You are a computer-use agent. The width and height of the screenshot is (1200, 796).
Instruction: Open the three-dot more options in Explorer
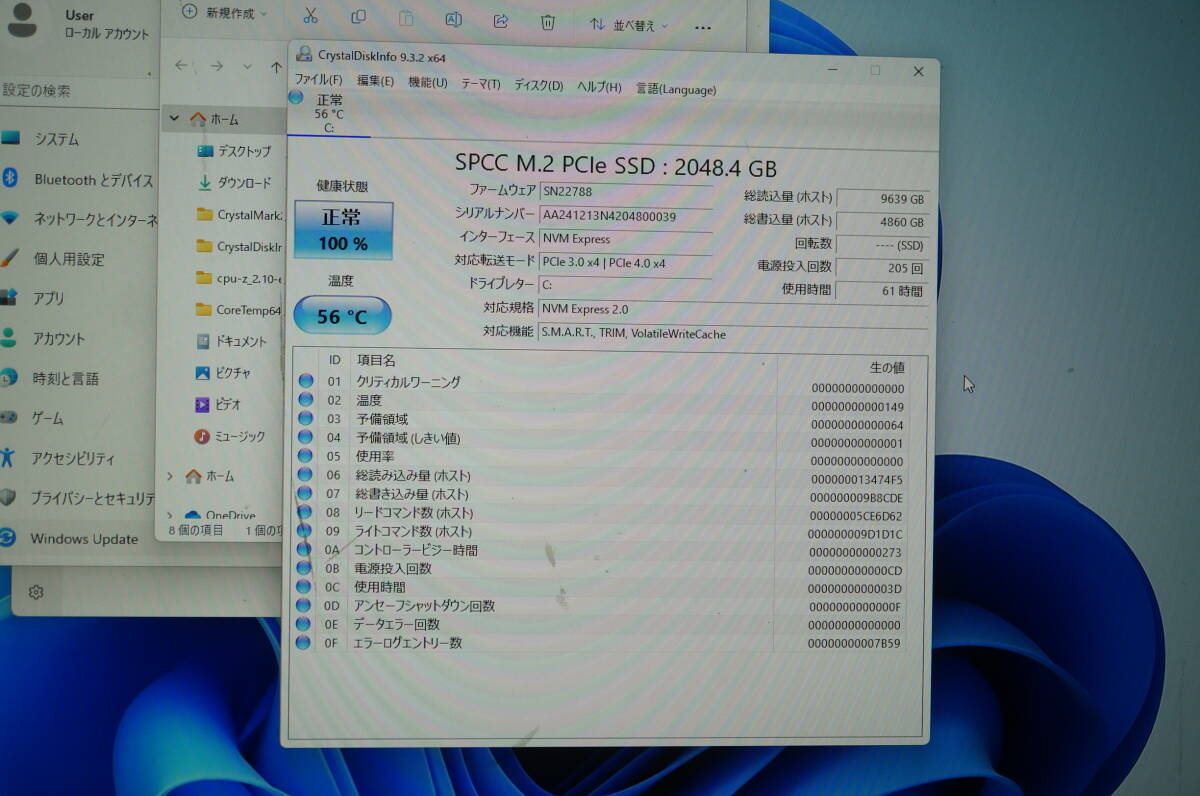(703, 27)
